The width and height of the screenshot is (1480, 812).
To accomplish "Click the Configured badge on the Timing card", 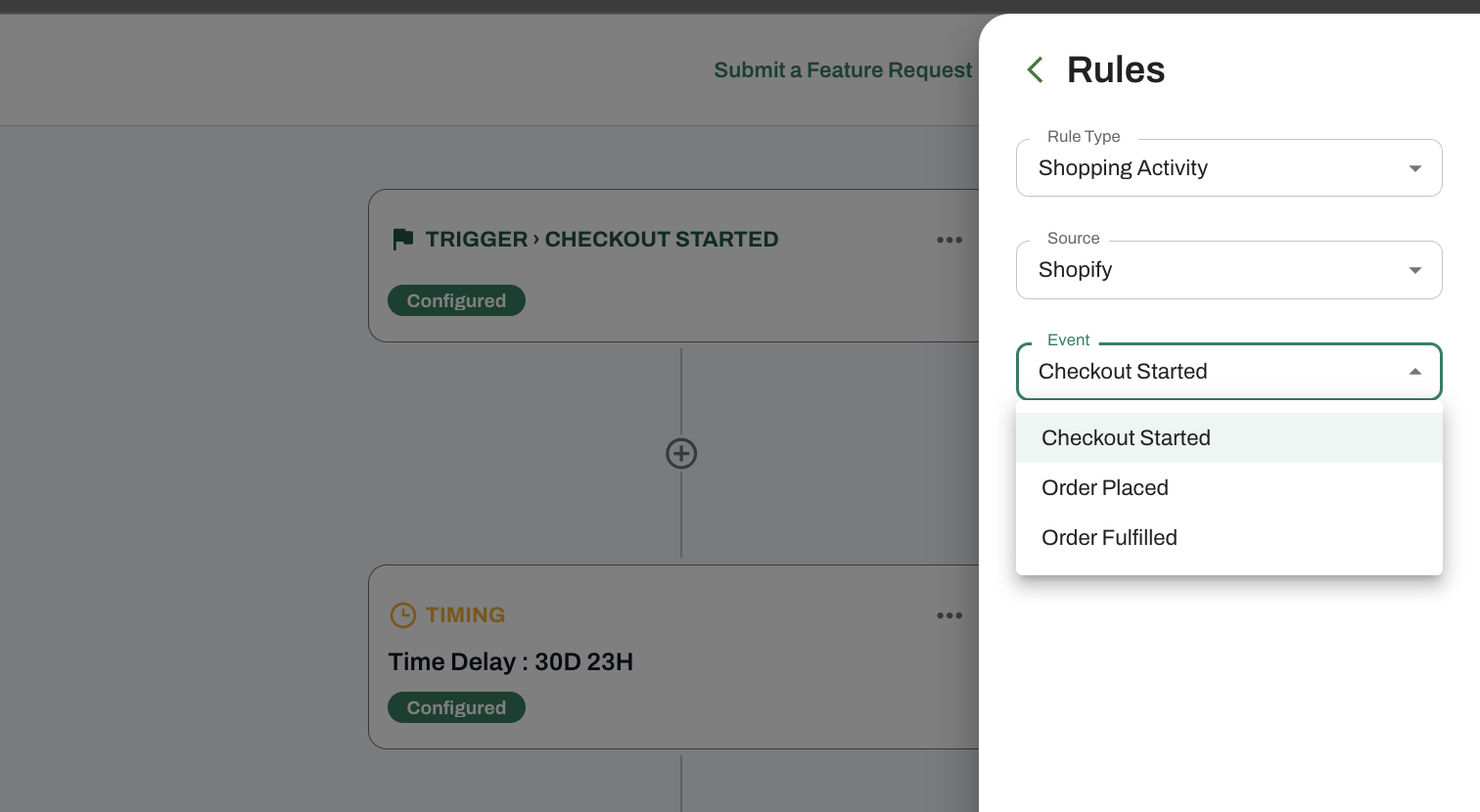I will point(456,707).
